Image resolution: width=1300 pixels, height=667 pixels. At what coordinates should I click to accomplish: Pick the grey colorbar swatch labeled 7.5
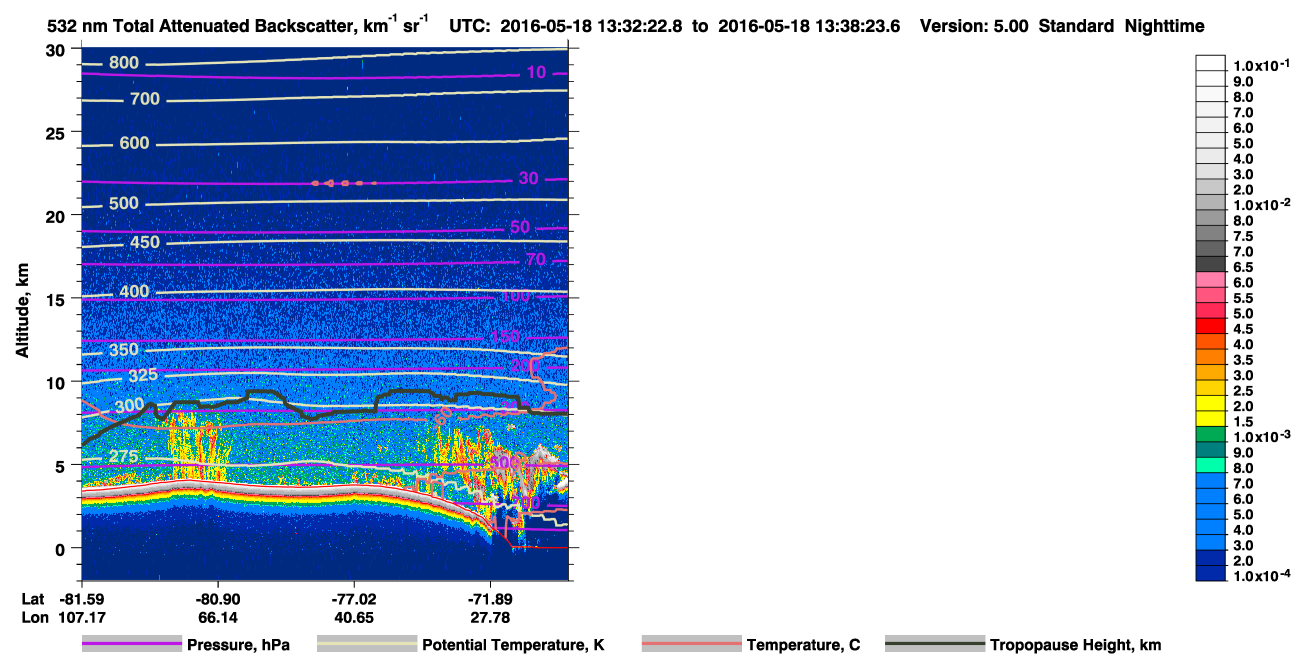tap(1211, 235)
